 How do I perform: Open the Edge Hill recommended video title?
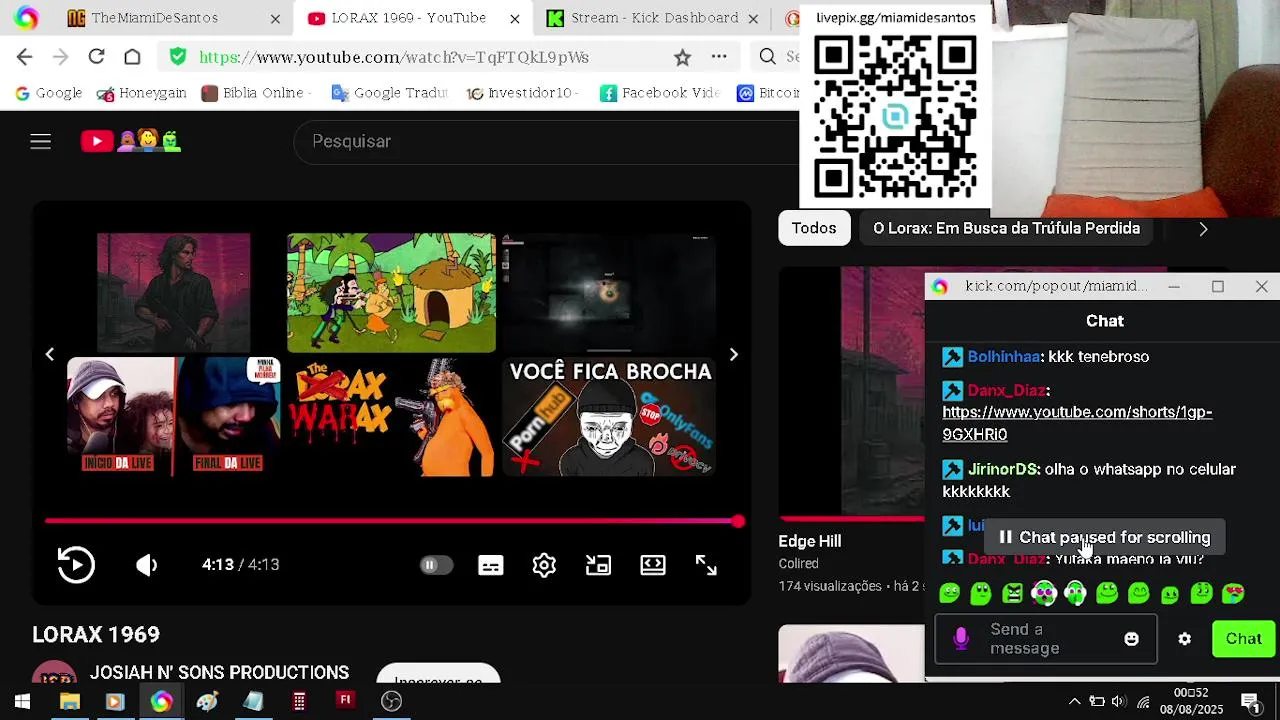810,541
